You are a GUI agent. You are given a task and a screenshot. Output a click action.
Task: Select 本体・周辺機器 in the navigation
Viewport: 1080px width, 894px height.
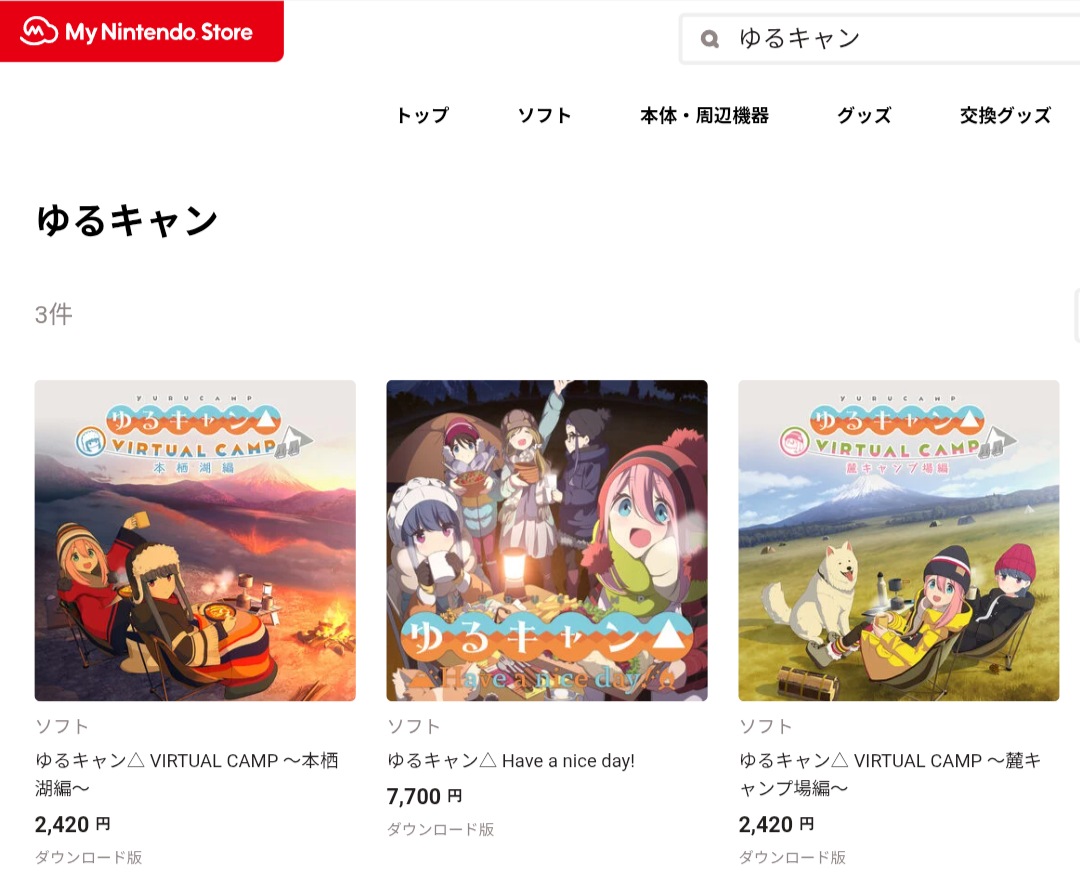pos(704,115)
